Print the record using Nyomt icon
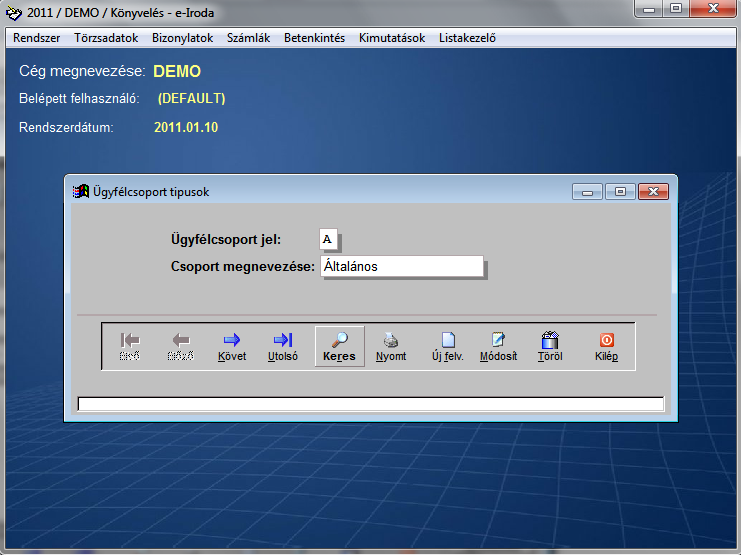This screenshot has width=741, height=555. pos(391,346)
